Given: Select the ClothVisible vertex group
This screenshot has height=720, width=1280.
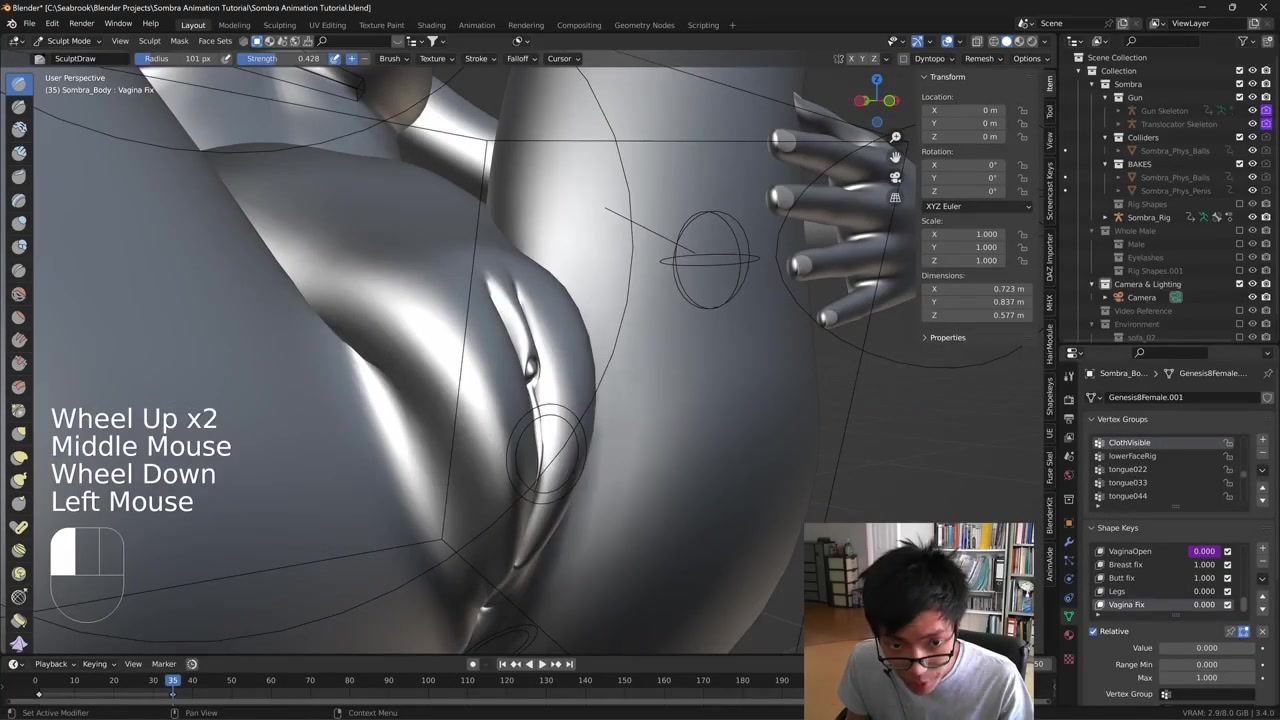Looking at the screenshot, I should point(1129,443).
